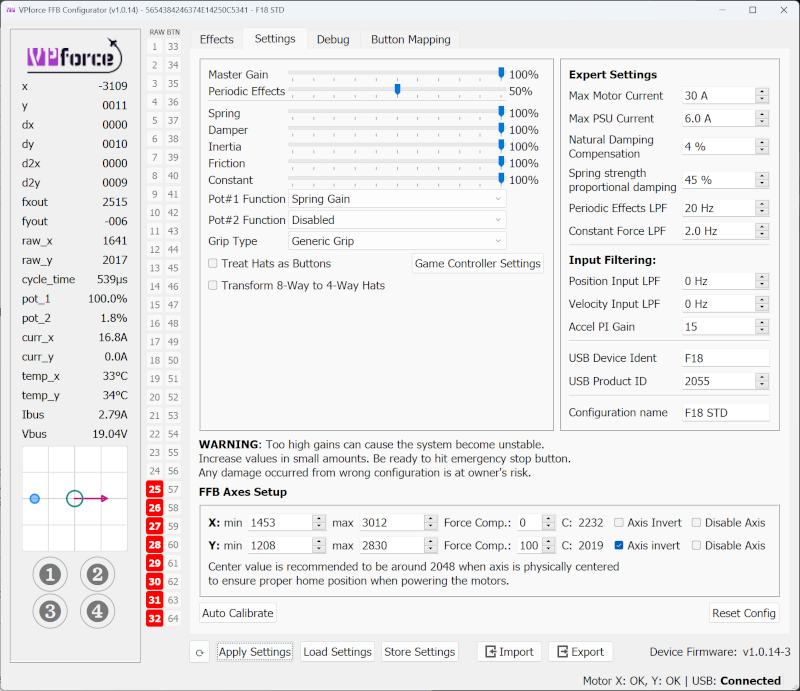Image resolution: width=800 pixels, height=691 pixels.
Task: Click the X min value field
Action: click(x=281, y=523)
